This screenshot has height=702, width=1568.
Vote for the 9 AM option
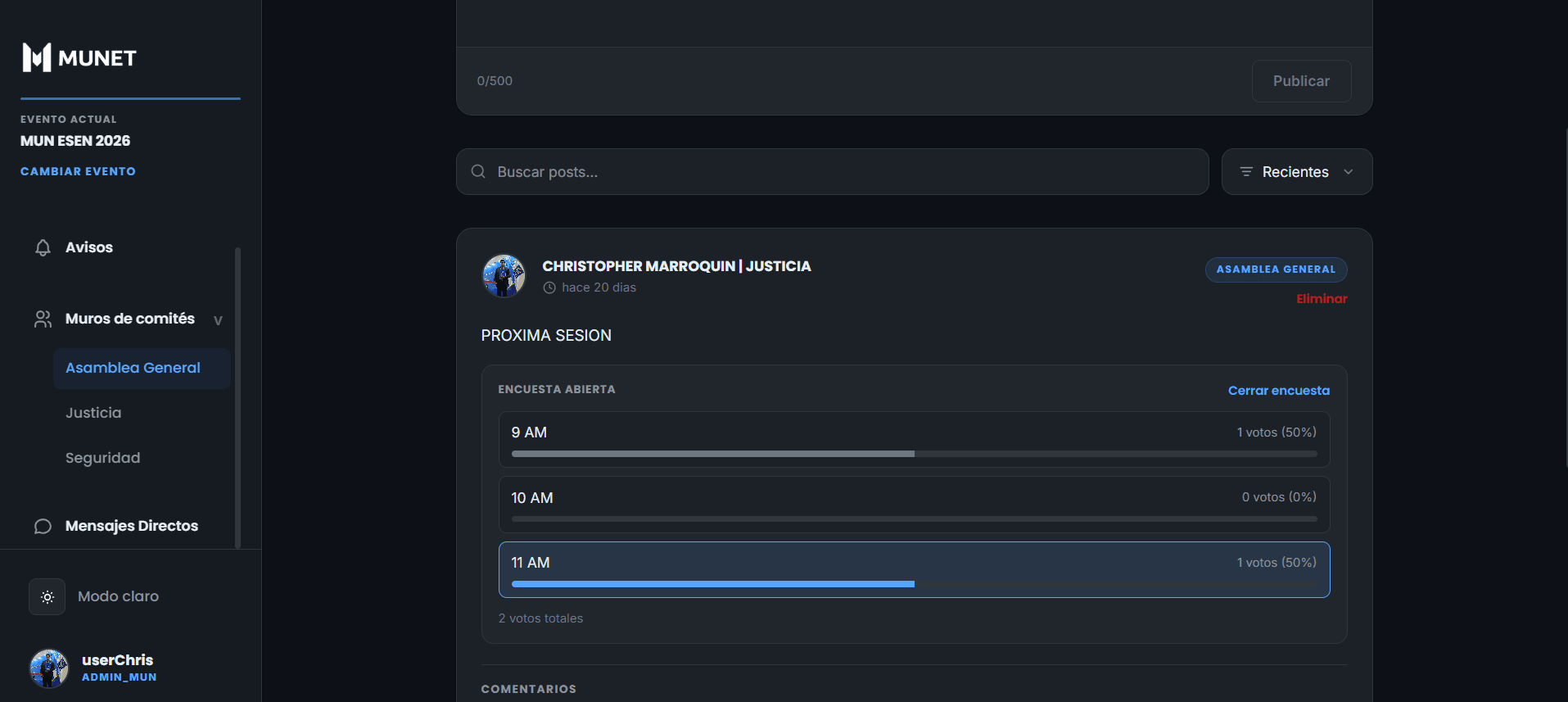(x=914, y=439)
